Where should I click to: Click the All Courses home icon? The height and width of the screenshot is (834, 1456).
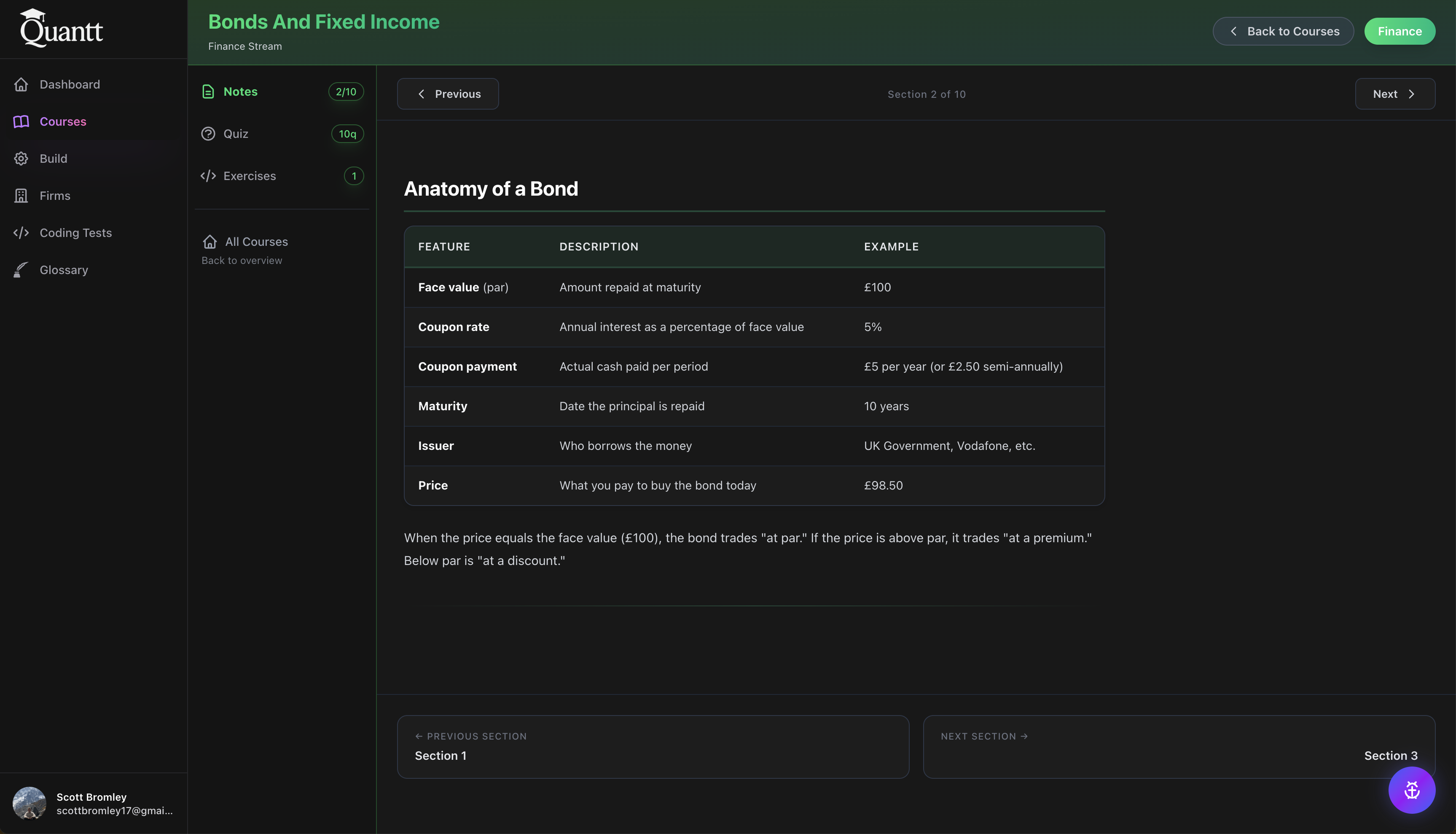[x=210, y=241]
